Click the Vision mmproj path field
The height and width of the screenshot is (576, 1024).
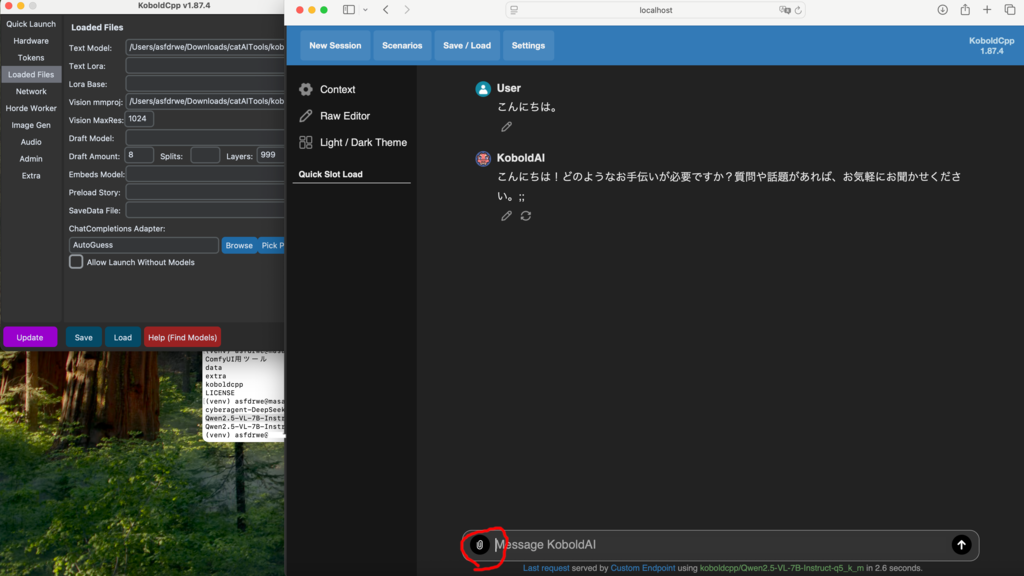(x=205, y=101)
